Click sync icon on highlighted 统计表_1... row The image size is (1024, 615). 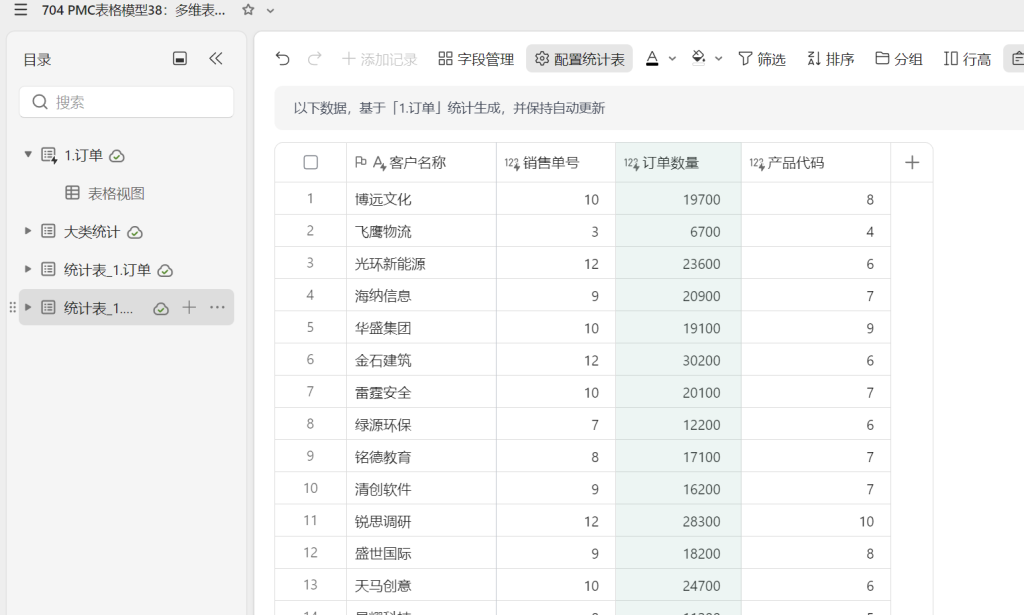(161, 308)
